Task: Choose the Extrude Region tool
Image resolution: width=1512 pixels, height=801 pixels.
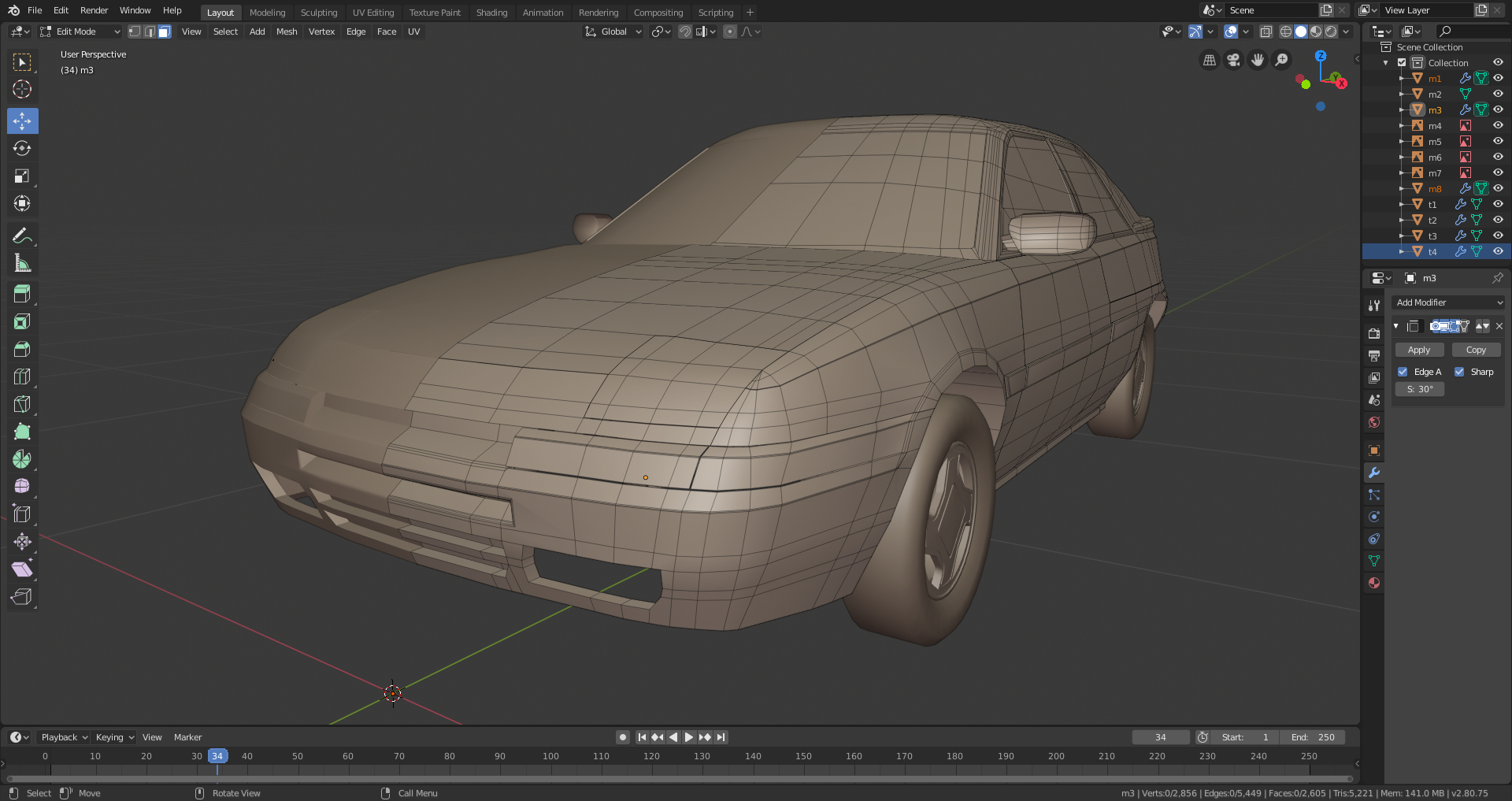Action: click(22, 294)
